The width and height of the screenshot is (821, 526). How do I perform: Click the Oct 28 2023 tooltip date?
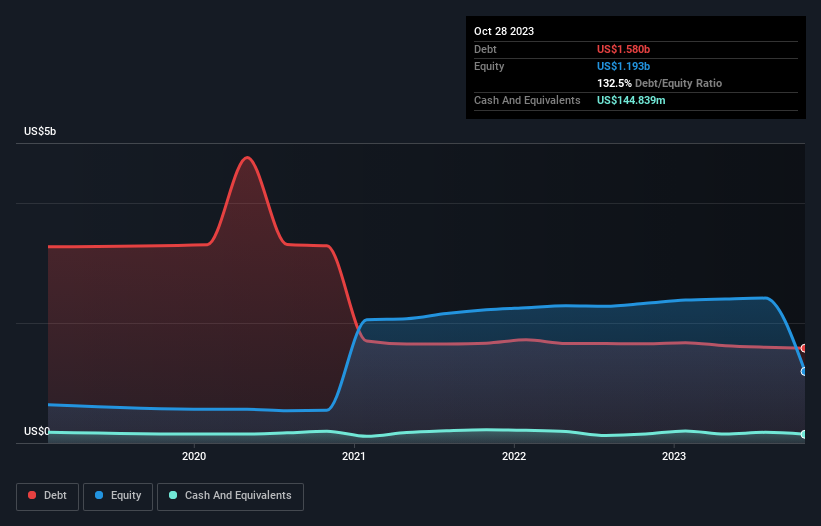click(x=504, y=31)
